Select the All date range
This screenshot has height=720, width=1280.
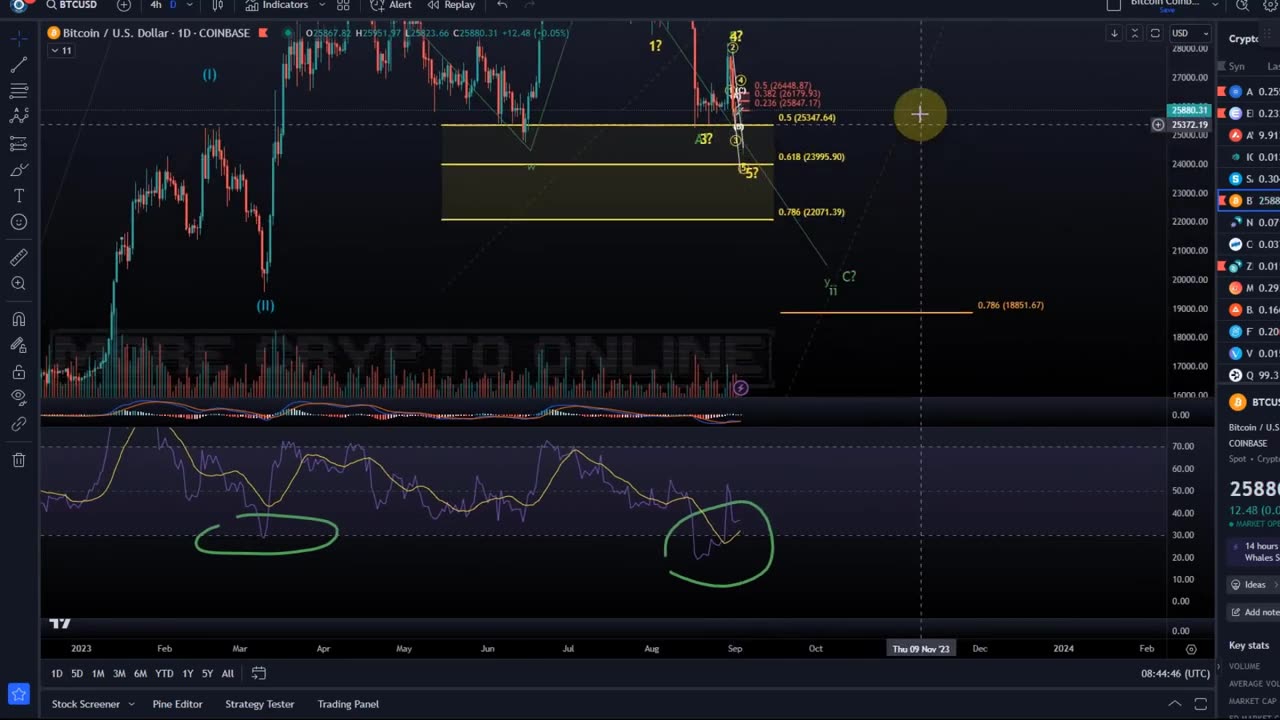coord(228,674)
